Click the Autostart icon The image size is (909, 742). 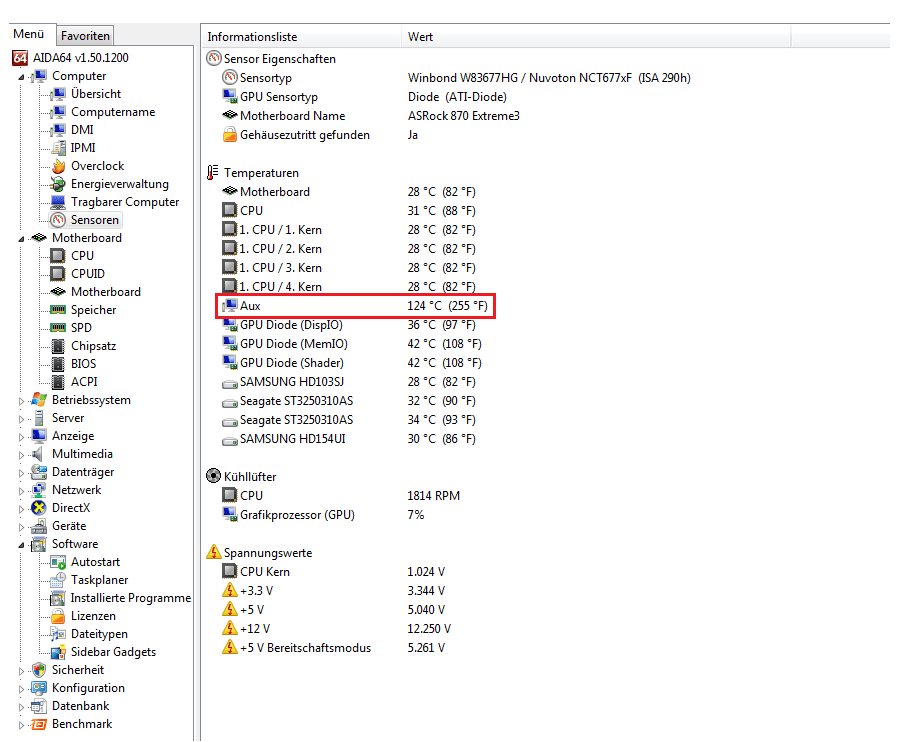click(58, 562)
